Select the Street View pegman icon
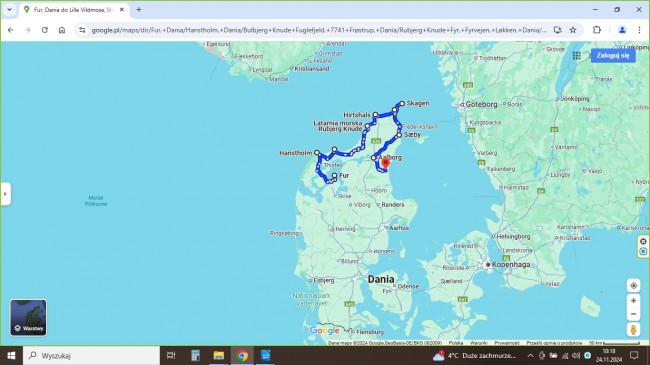This screenshot has height=365, width=650. click(x=633, y=329)
